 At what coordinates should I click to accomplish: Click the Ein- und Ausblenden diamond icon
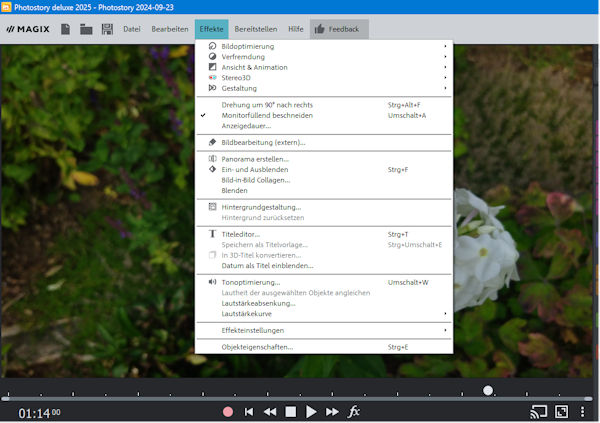pyautogui.click(x=212, y=169)
